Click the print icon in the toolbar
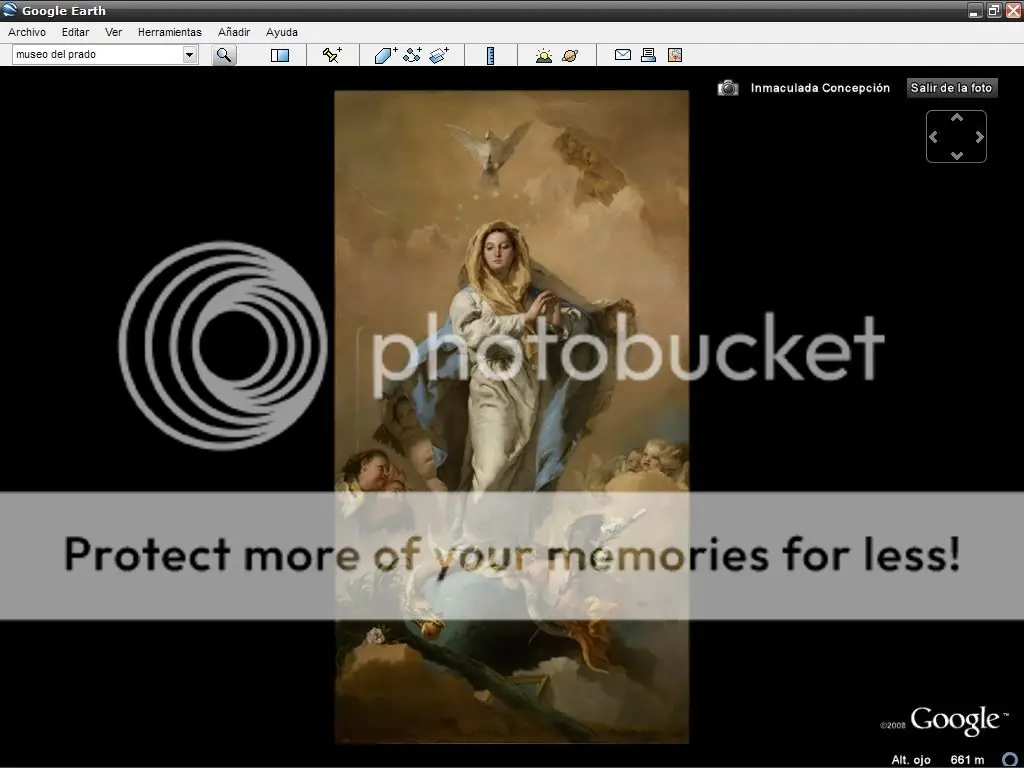The height and width of the screenshot is (768, 1024). click(x=648, y=55)
